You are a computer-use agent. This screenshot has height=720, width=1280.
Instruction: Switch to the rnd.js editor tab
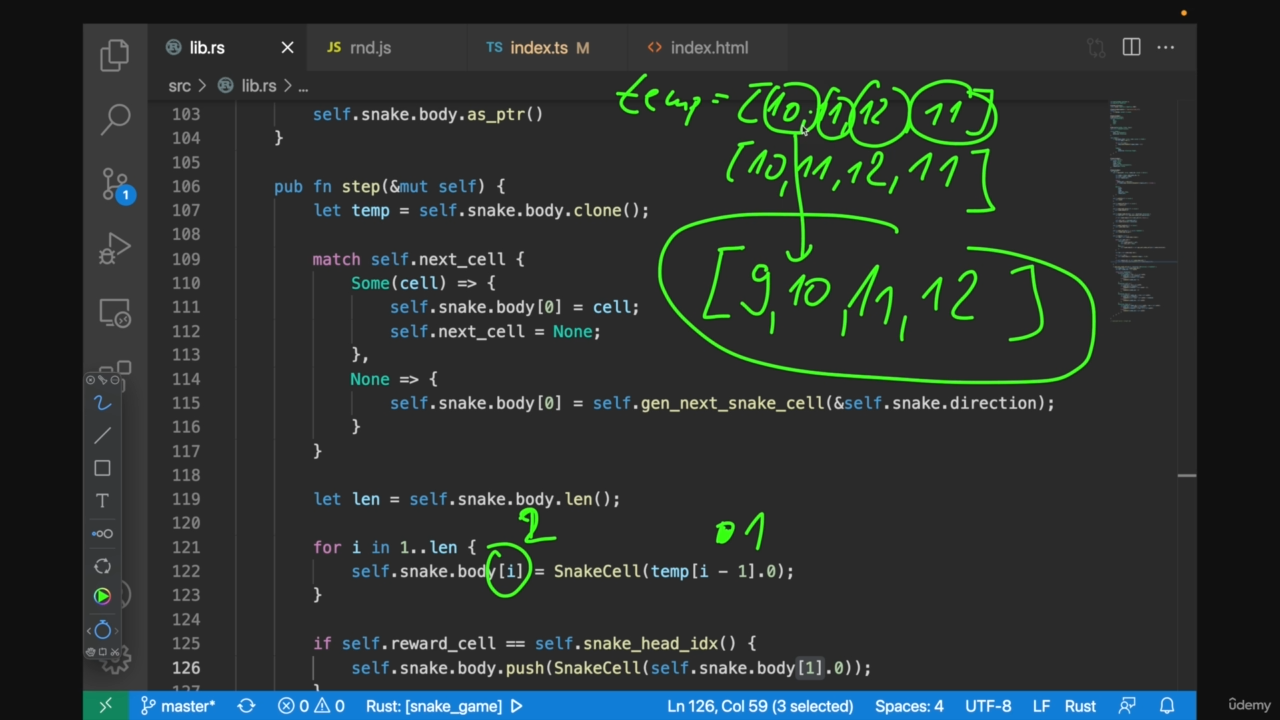coord(370,48)
